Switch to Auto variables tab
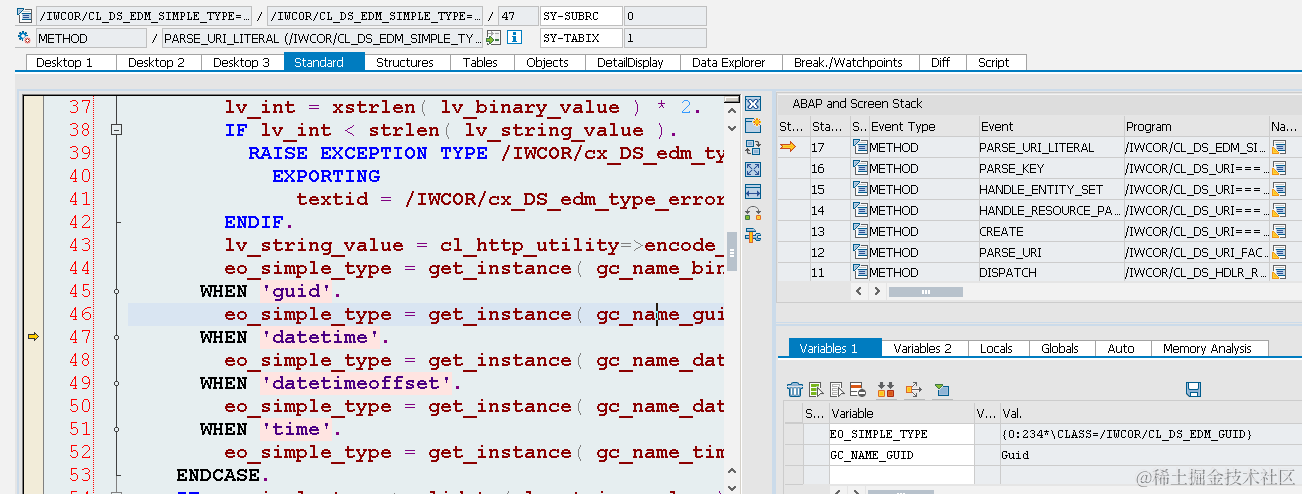The width and height of the screenshot is (1302, 494). (x=1121, y=348)
